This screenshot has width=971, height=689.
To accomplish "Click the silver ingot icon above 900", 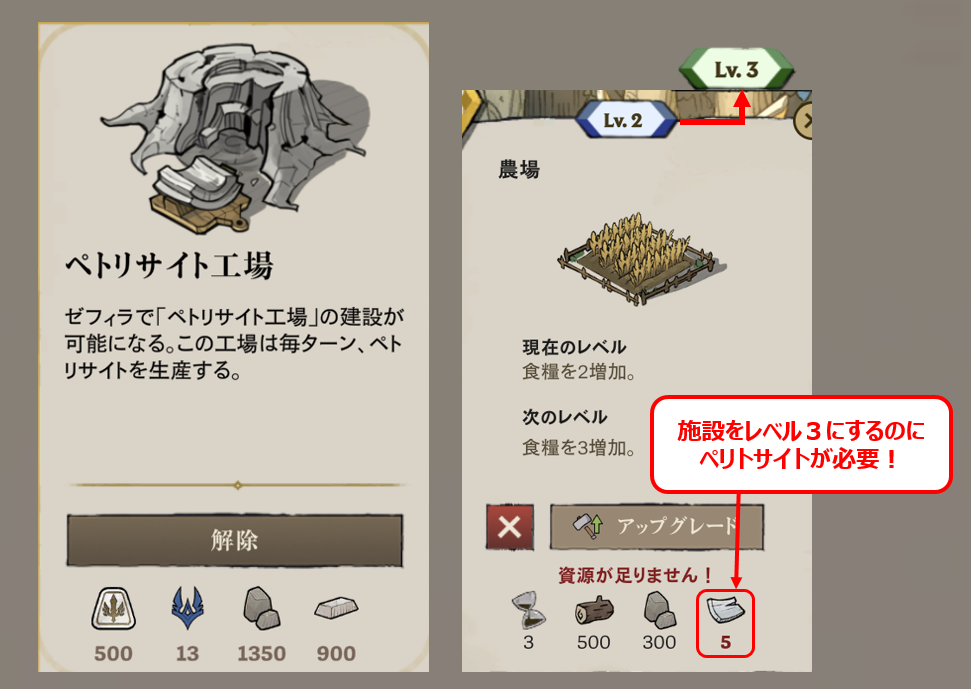I will [x=336, y=608].
